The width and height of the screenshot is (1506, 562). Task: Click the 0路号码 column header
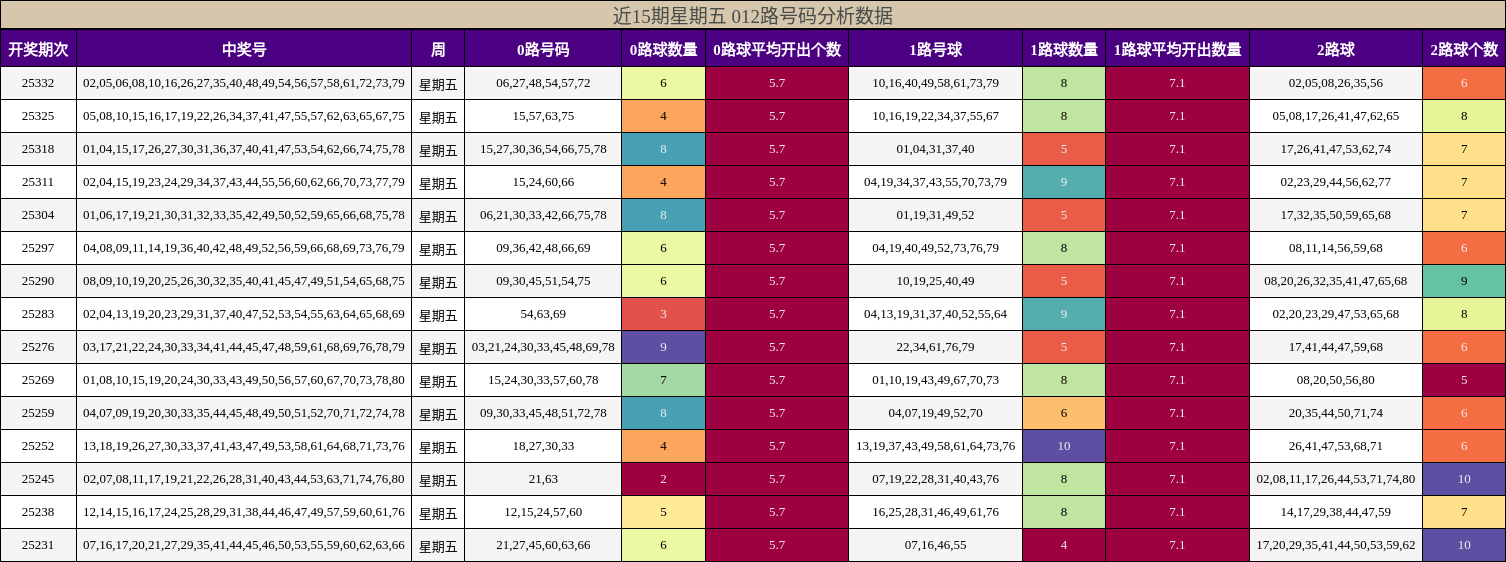click(x=543, y=49)
